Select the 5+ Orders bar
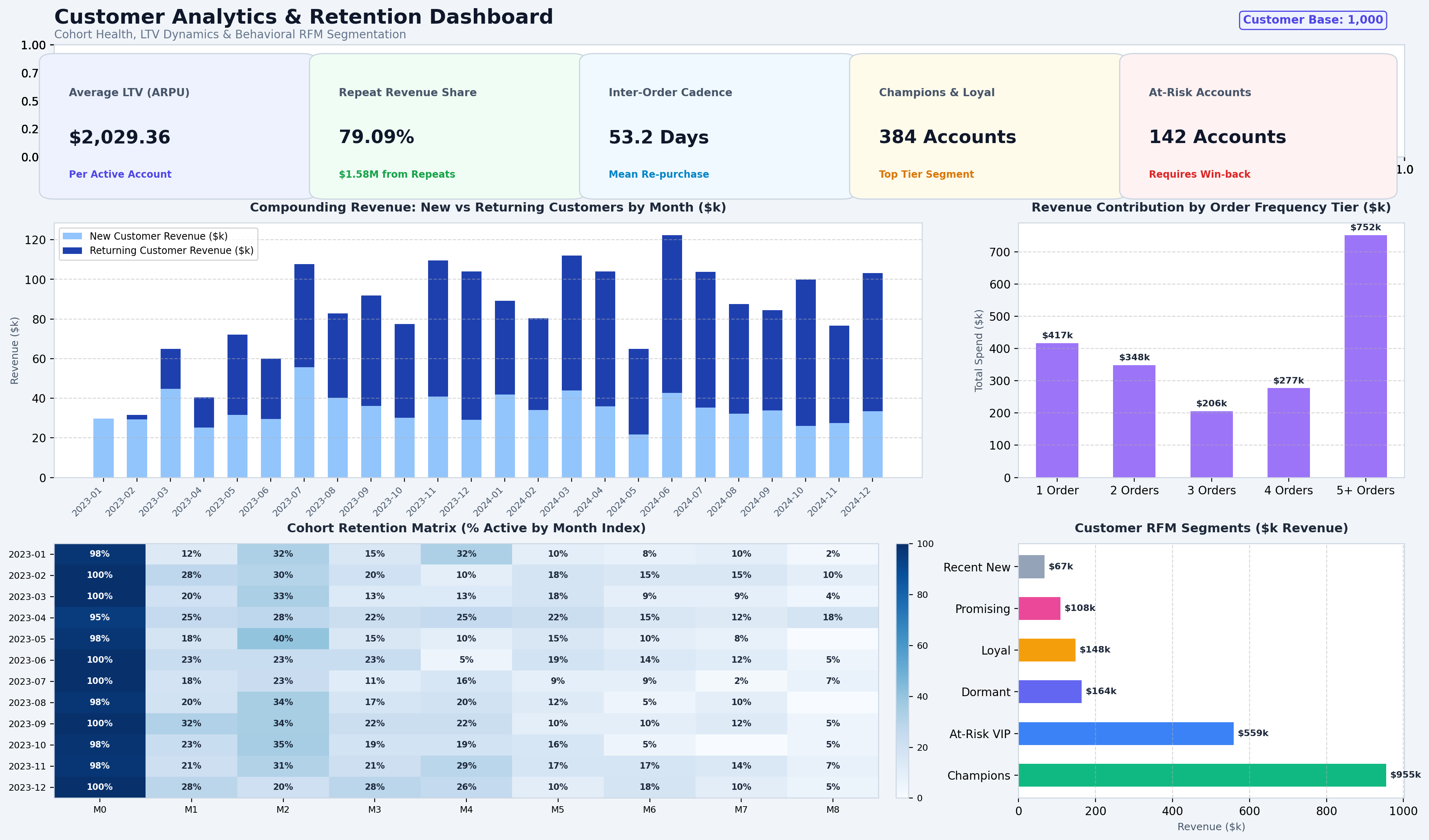This screenshot has height=840, width=1429. pos(1365,356)
